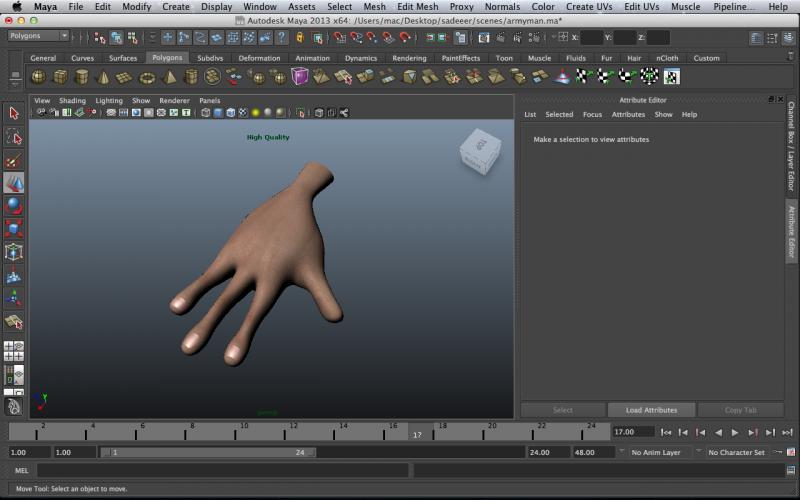
Task: Activate the Lasso select tool
Action: tap(14, 137)
